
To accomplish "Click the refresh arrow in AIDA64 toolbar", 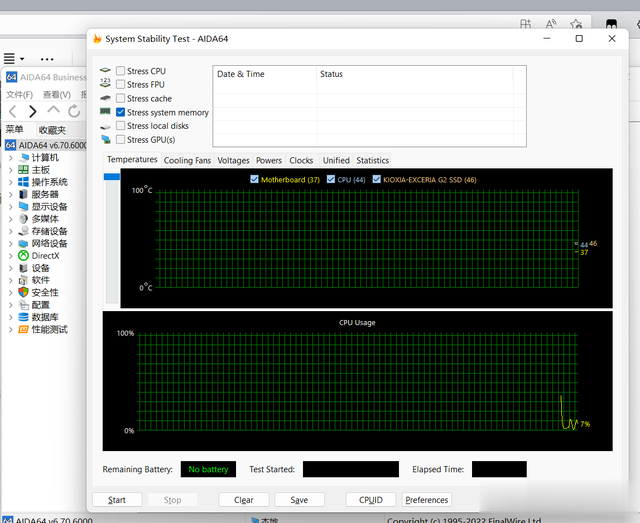I will tap(74, 111).
